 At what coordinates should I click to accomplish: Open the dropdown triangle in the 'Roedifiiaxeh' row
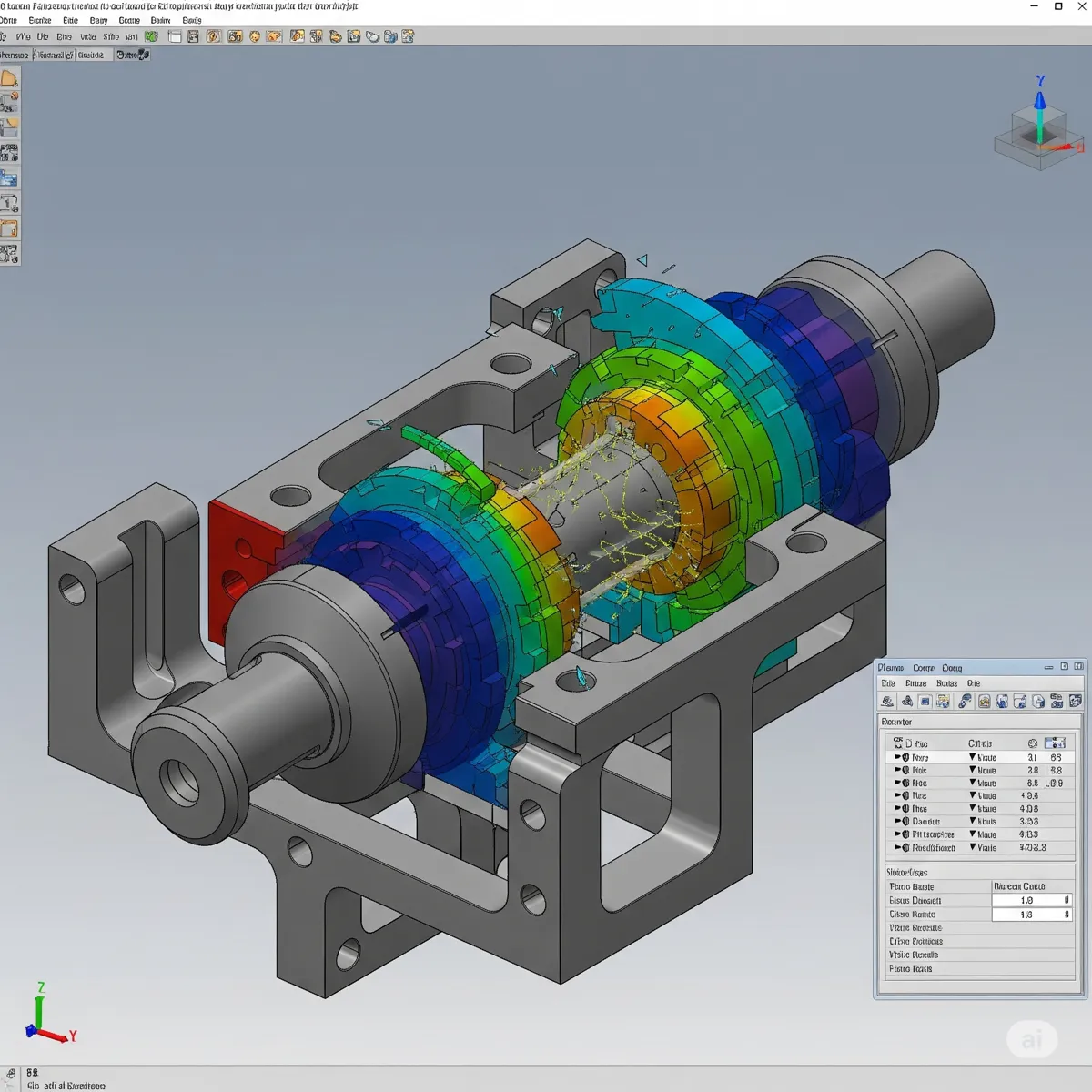(973, 847)
